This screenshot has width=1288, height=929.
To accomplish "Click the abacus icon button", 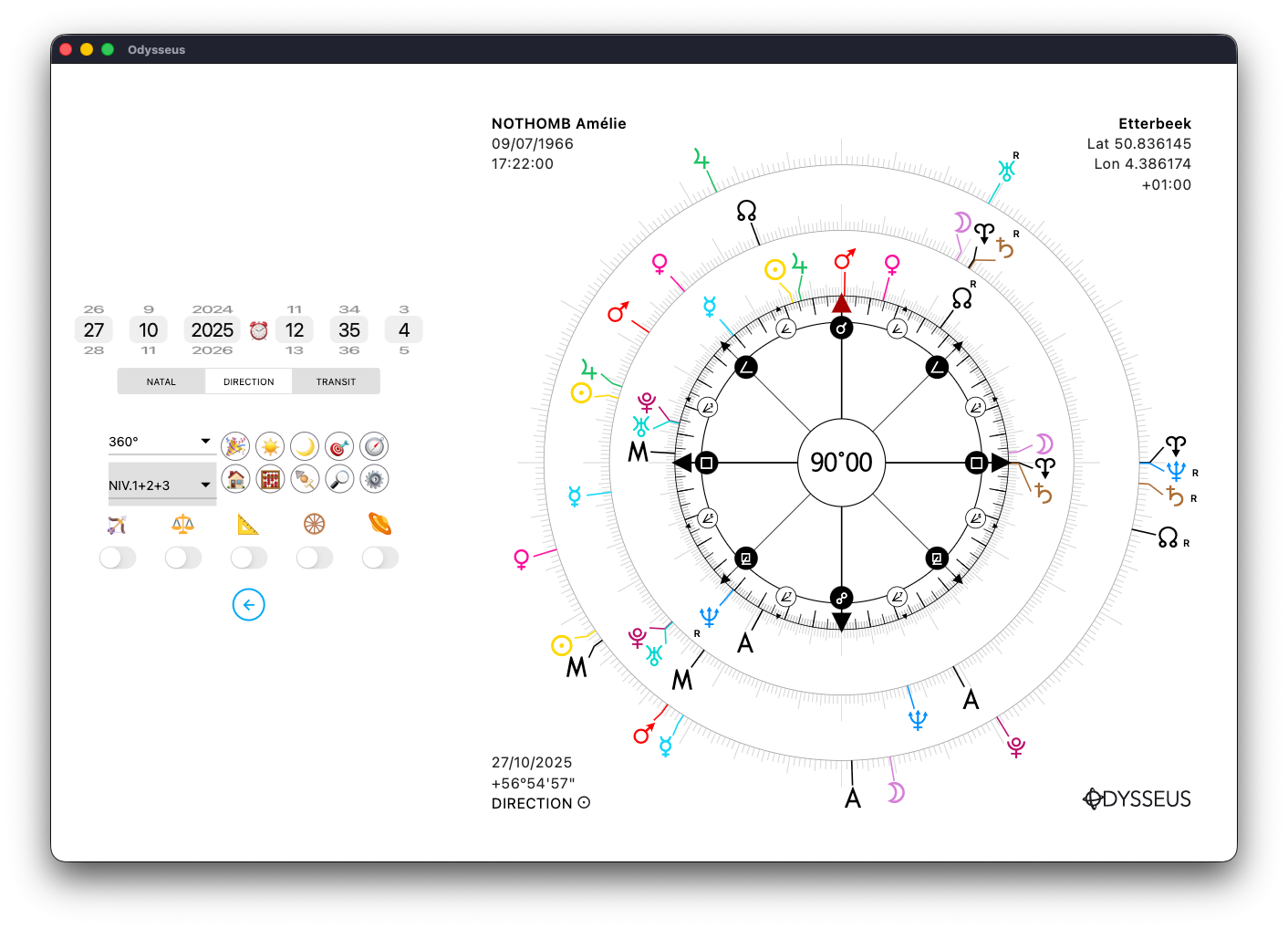I will click(x=270, y=478).
